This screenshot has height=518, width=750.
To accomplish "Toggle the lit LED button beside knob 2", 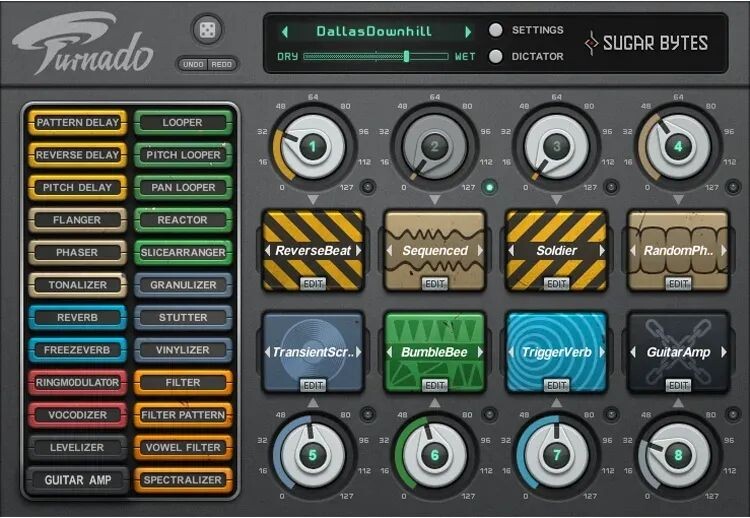I will pos(489,187).
